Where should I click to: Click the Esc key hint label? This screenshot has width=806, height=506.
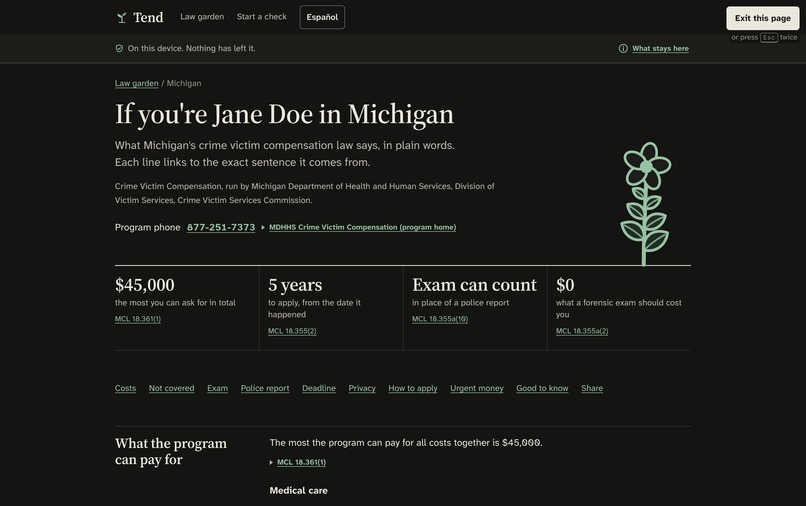coord(769,38)
